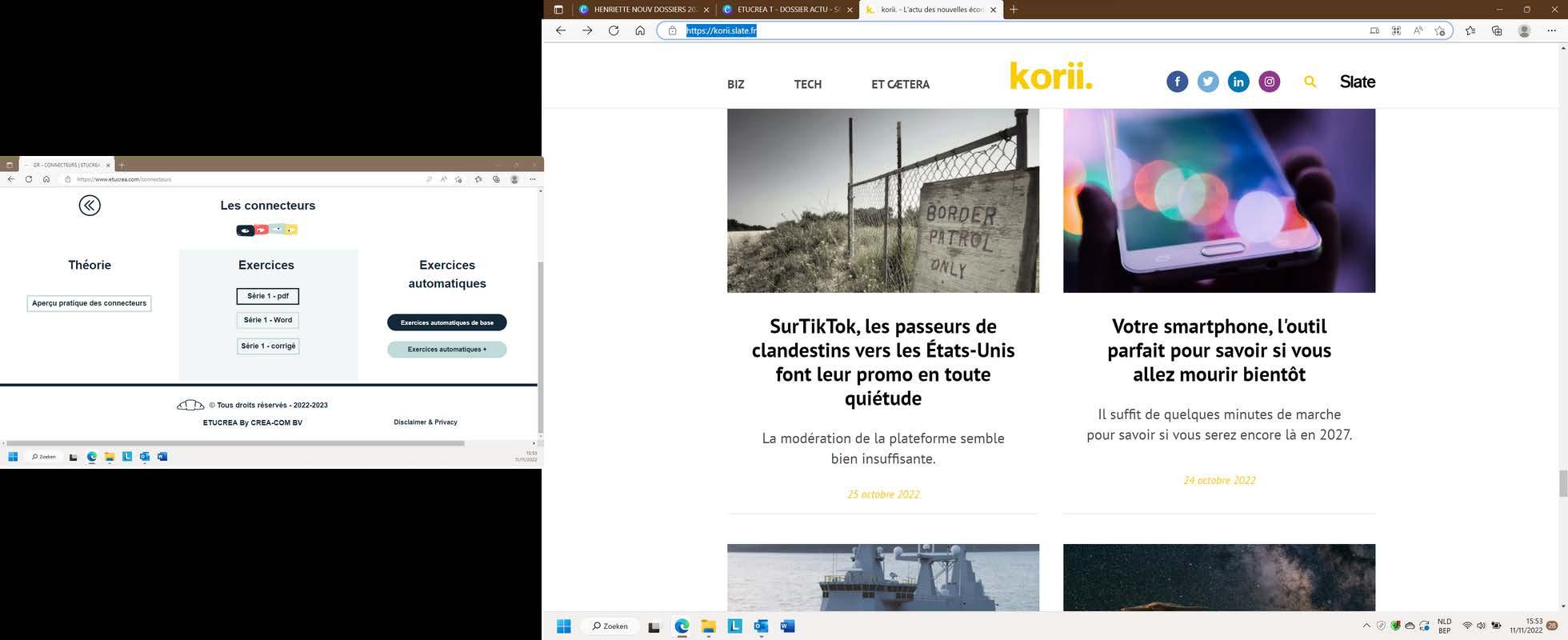Open new tab in Etucrea browser window
The width and height of the screenshot is (1568, 640).
coord(122,165)
